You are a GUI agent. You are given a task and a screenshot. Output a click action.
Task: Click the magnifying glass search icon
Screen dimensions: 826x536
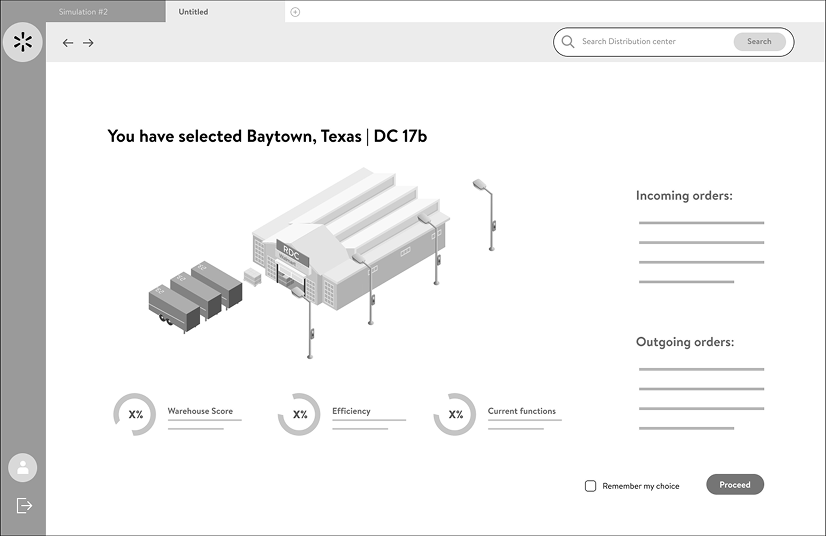(568, 42)
